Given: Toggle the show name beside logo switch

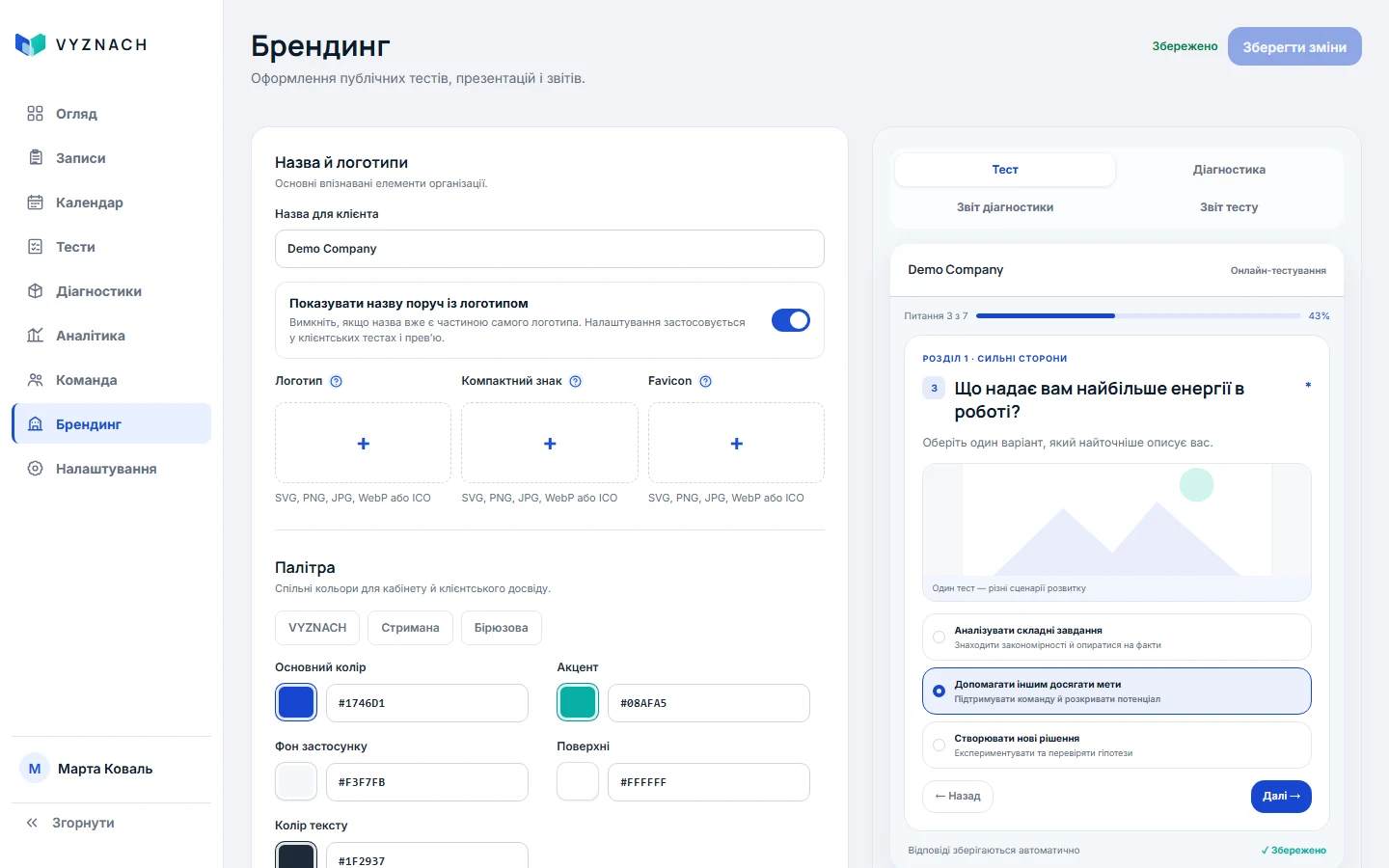Looking at the screenshot, I should (x=791, y=320).
